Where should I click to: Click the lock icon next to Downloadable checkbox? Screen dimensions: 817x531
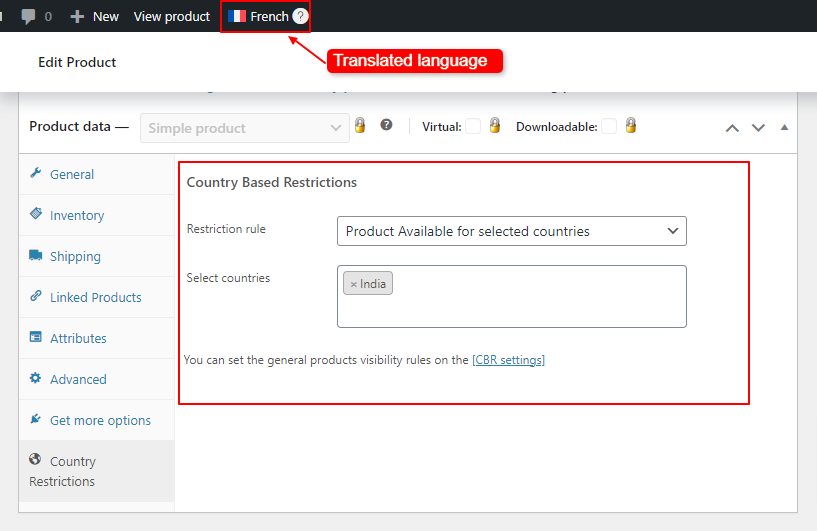point(630,126)
